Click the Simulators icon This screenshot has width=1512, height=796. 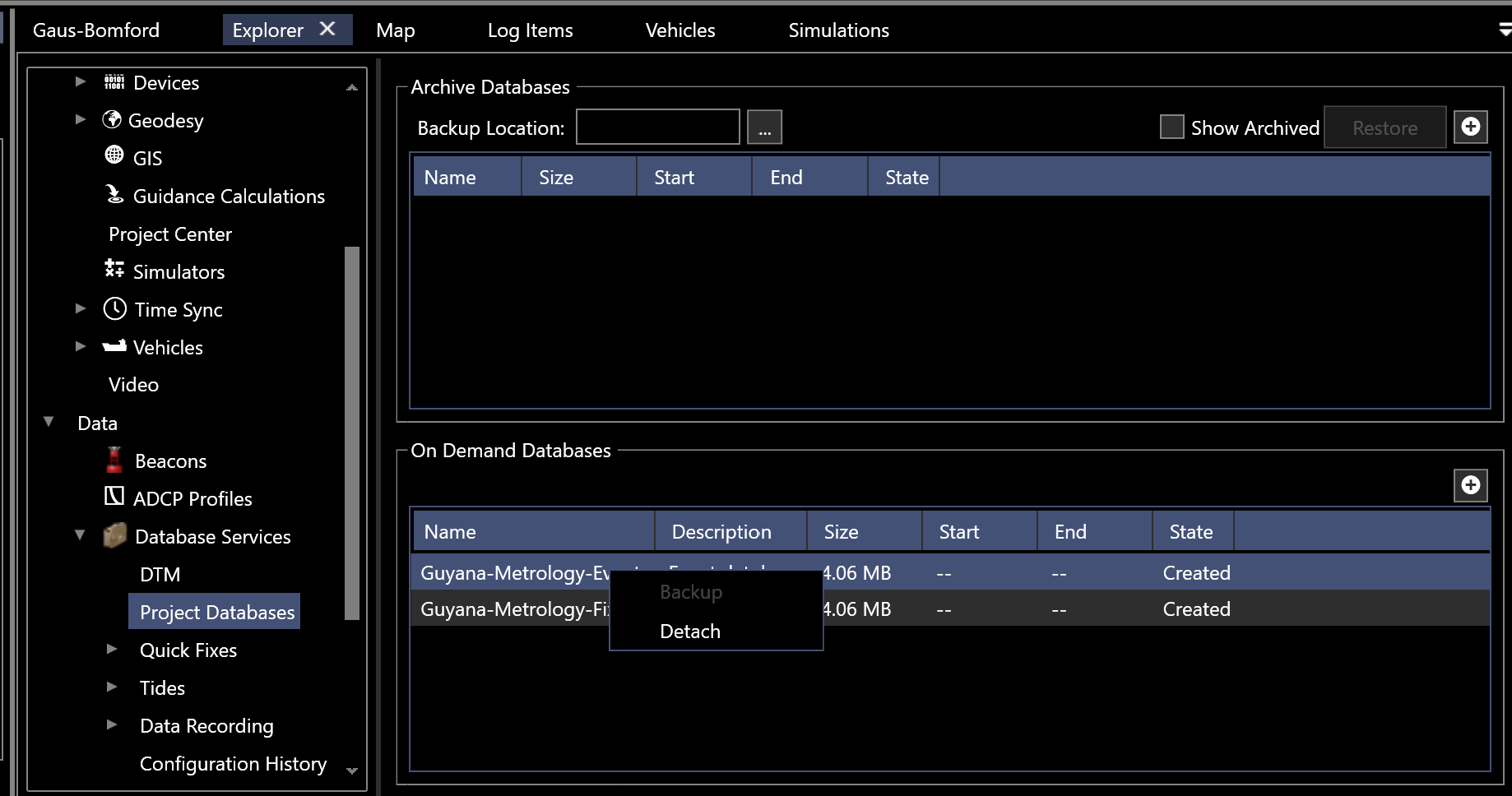click(x=114, y=270)
